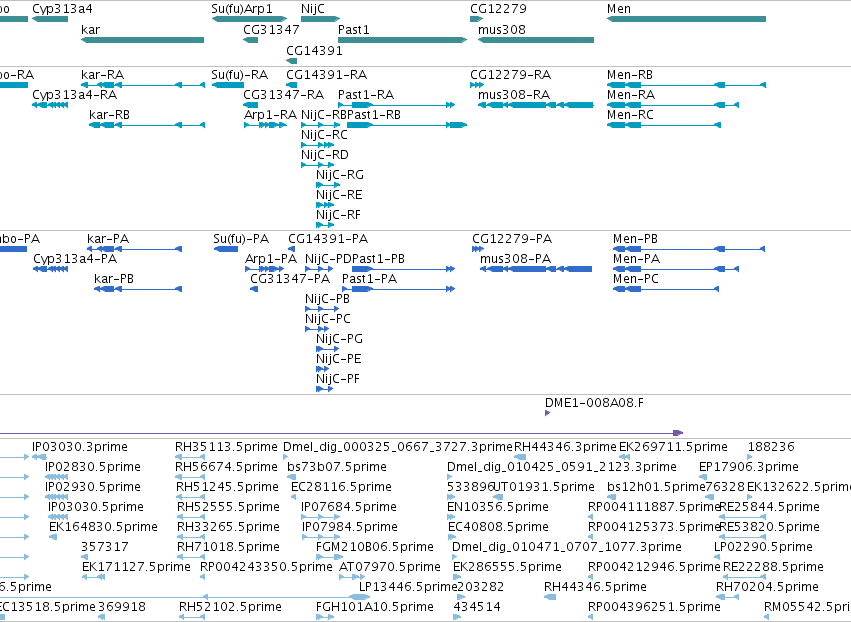Select transcript Men-RC
851x622 pixels.
click(664, 125)
